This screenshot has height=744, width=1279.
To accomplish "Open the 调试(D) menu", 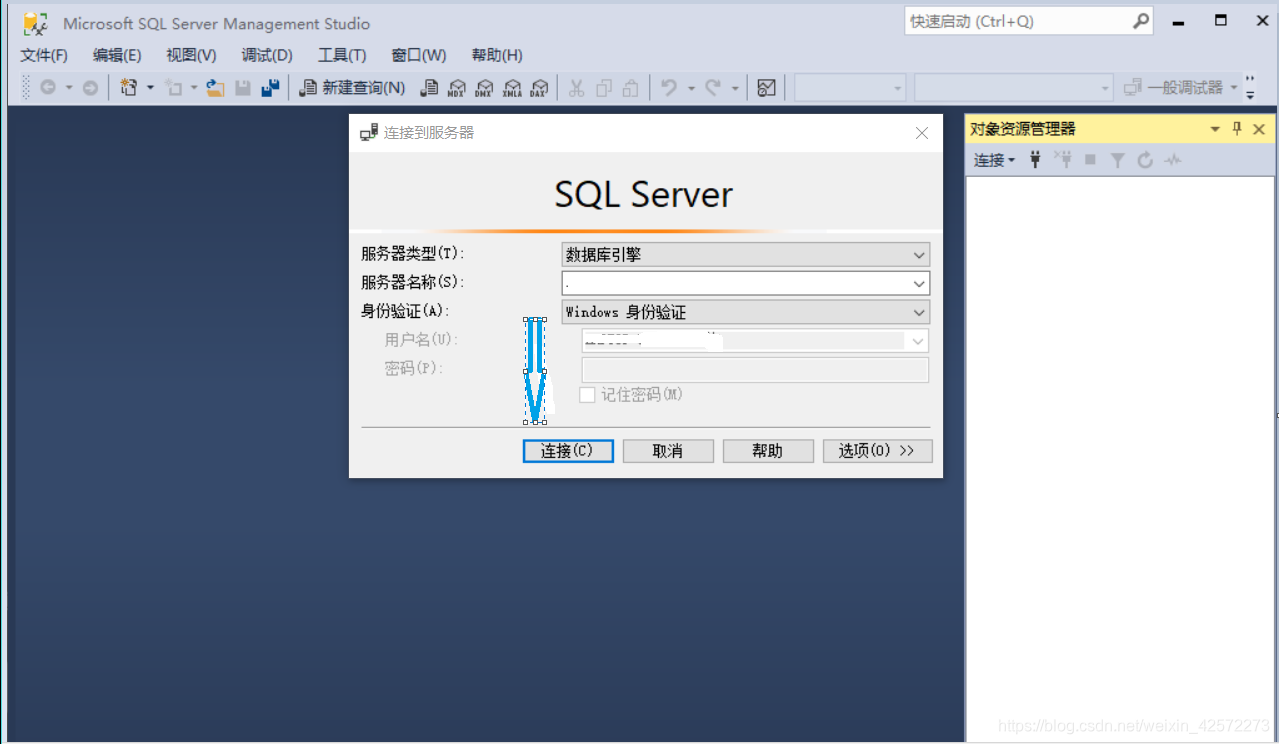I will [x=267, y=55].
